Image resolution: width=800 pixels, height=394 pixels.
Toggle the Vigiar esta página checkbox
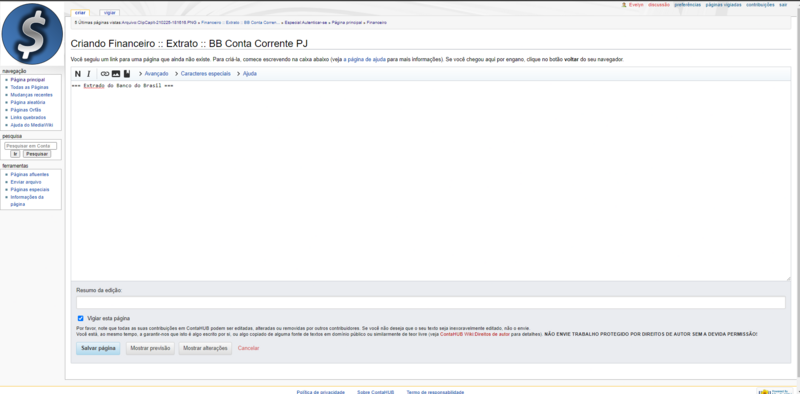80,318
